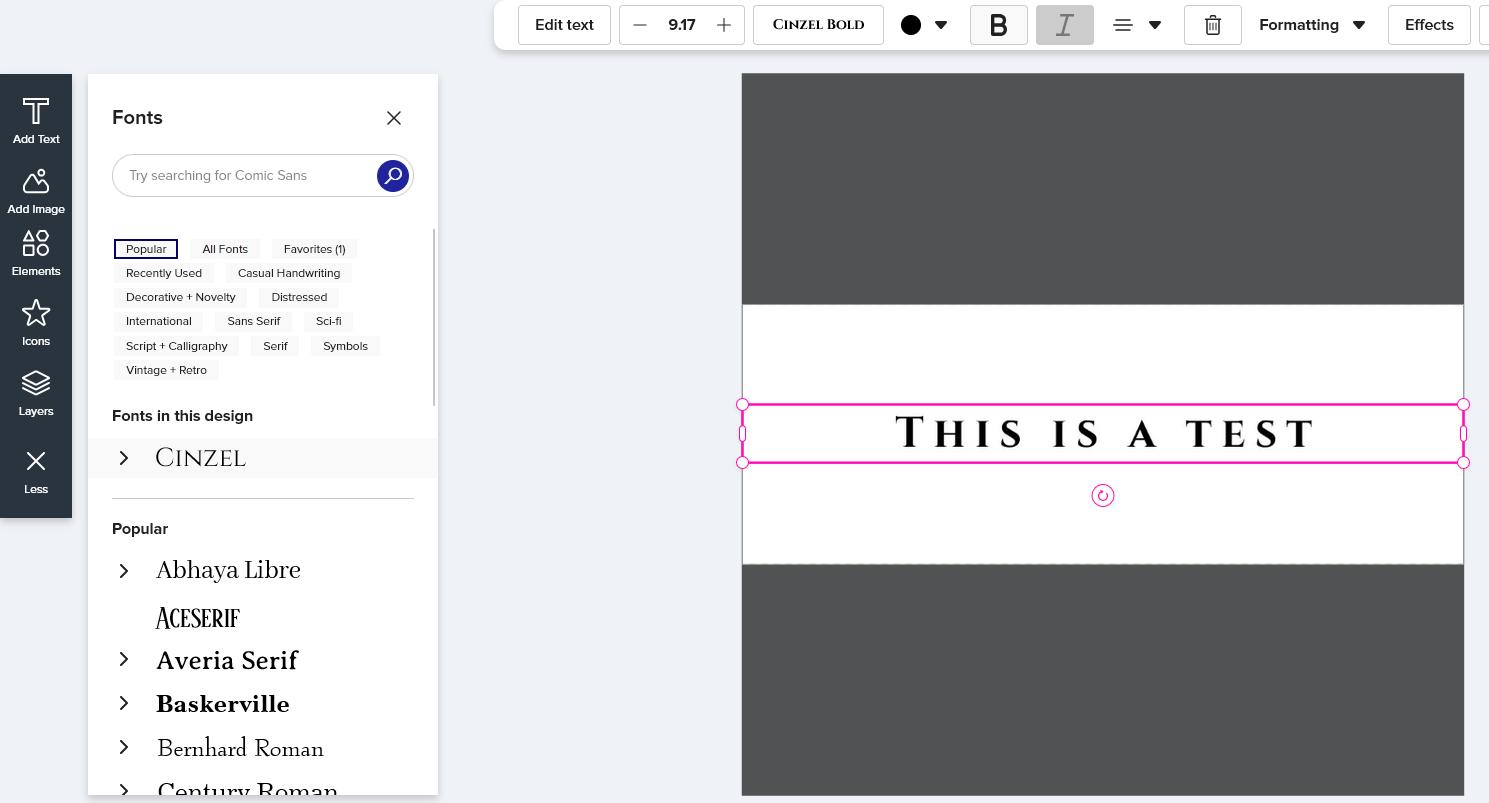This screenshot has height=803, width=1489.
Task: Expand the Cinzel font variants
Action: [x=124, y=458]
